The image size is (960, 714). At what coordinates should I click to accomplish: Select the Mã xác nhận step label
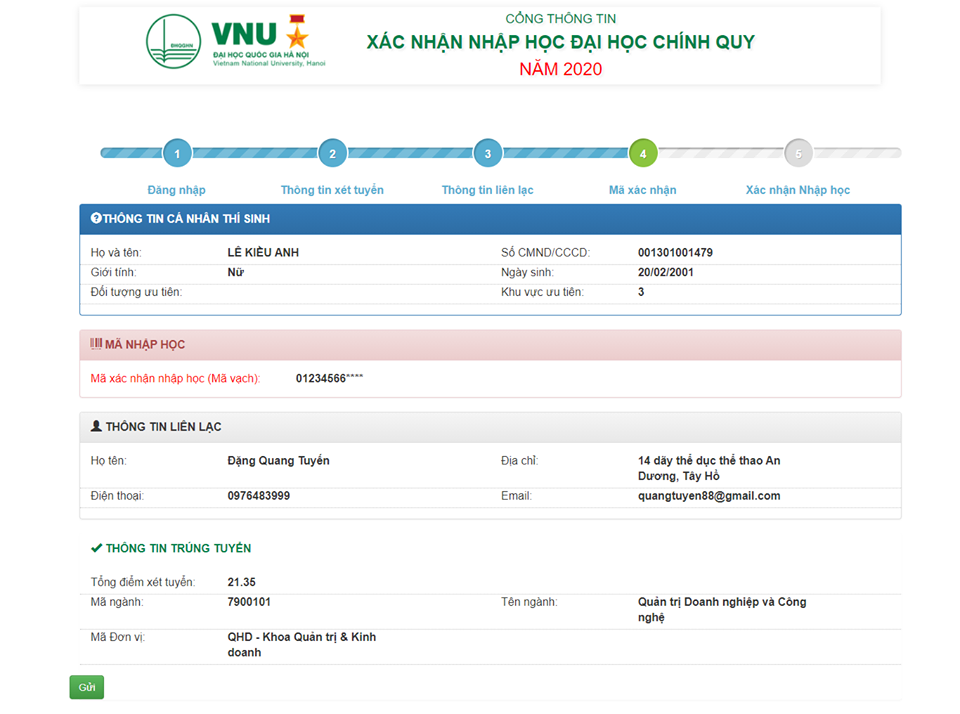(643, 190)
